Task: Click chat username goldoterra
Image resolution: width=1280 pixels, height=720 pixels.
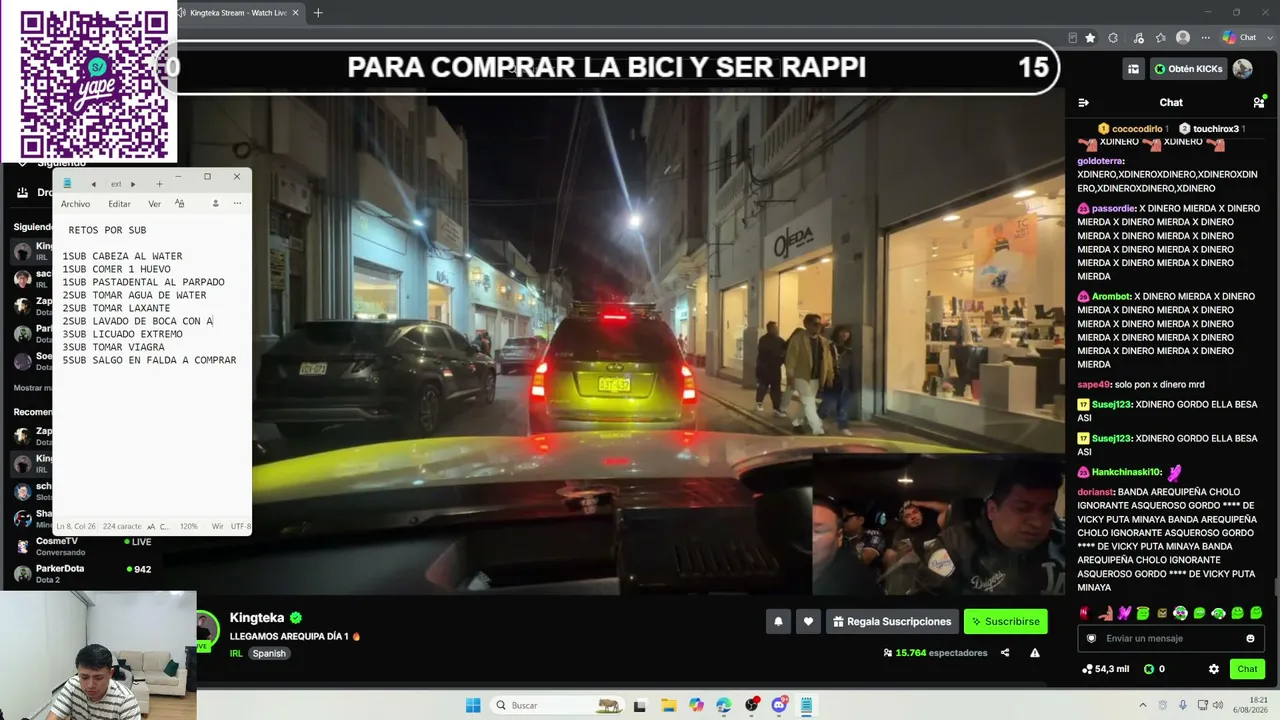Action: [x=1100, y=161]
